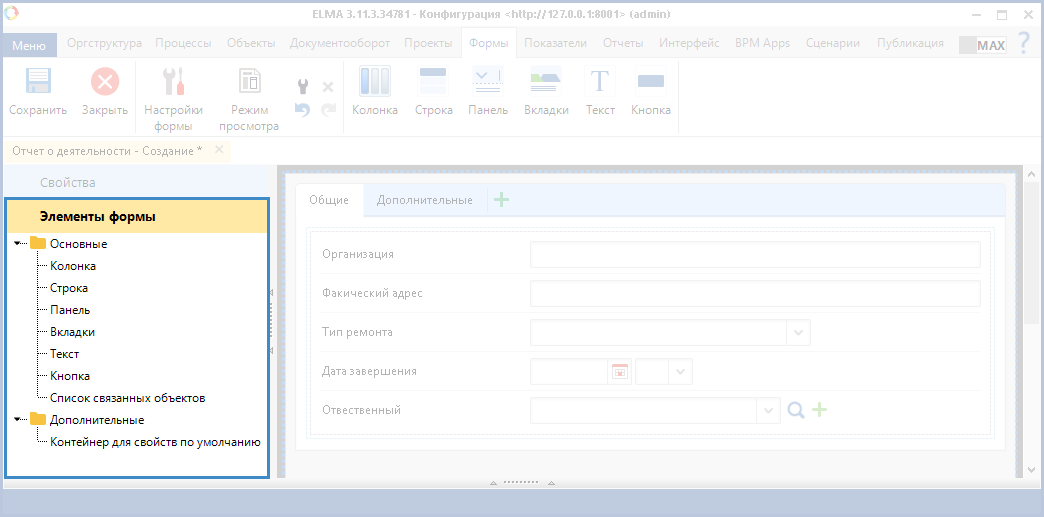Click the red Закрыть close icon
1044x517 pixels.
click(x=104, y=82)
